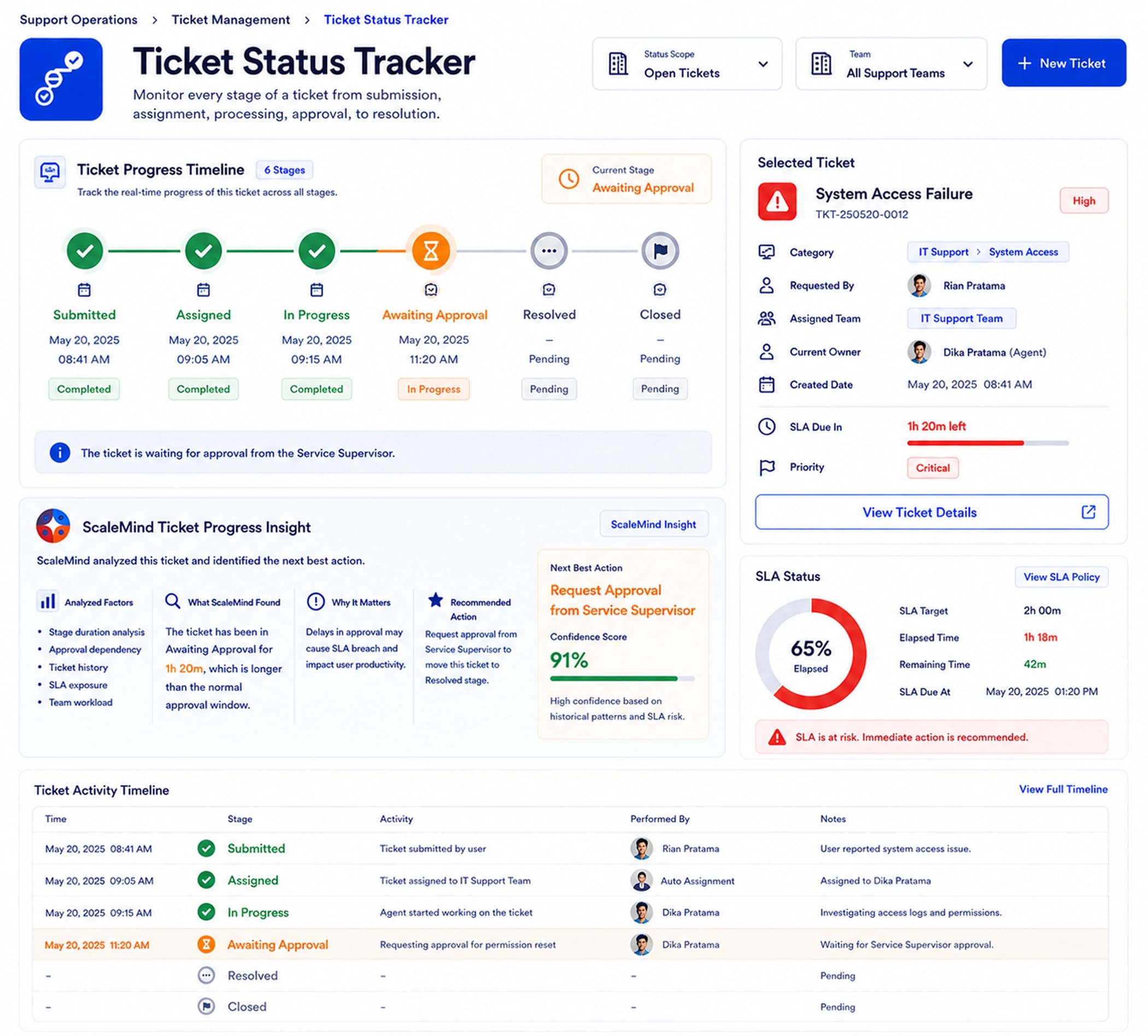Click Rian Pratama avatar in Requested By
This screenshot has height=1036, width=1148.
tap(919, 285)
